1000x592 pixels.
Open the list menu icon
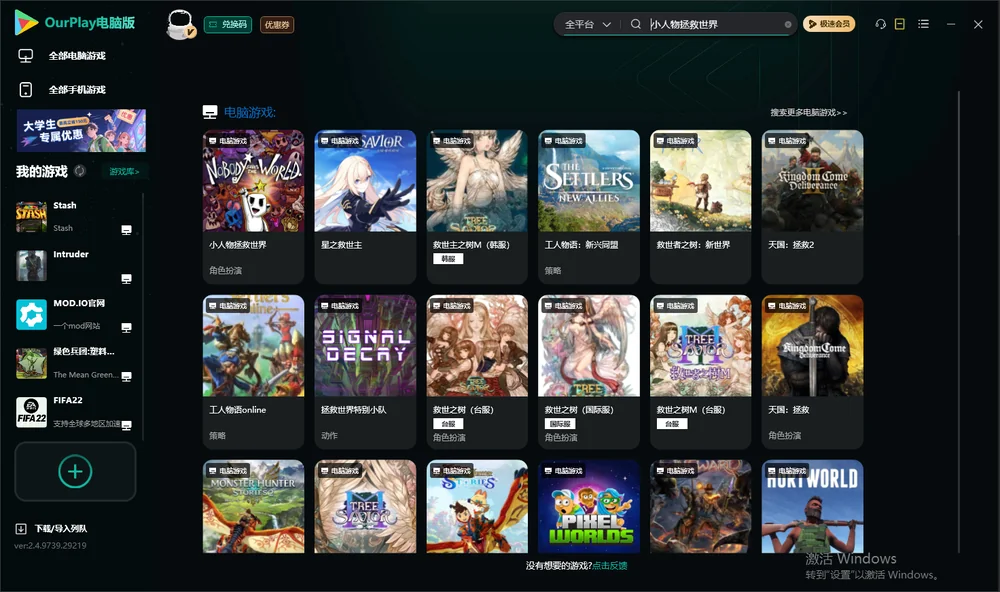[x=923, y=24]
